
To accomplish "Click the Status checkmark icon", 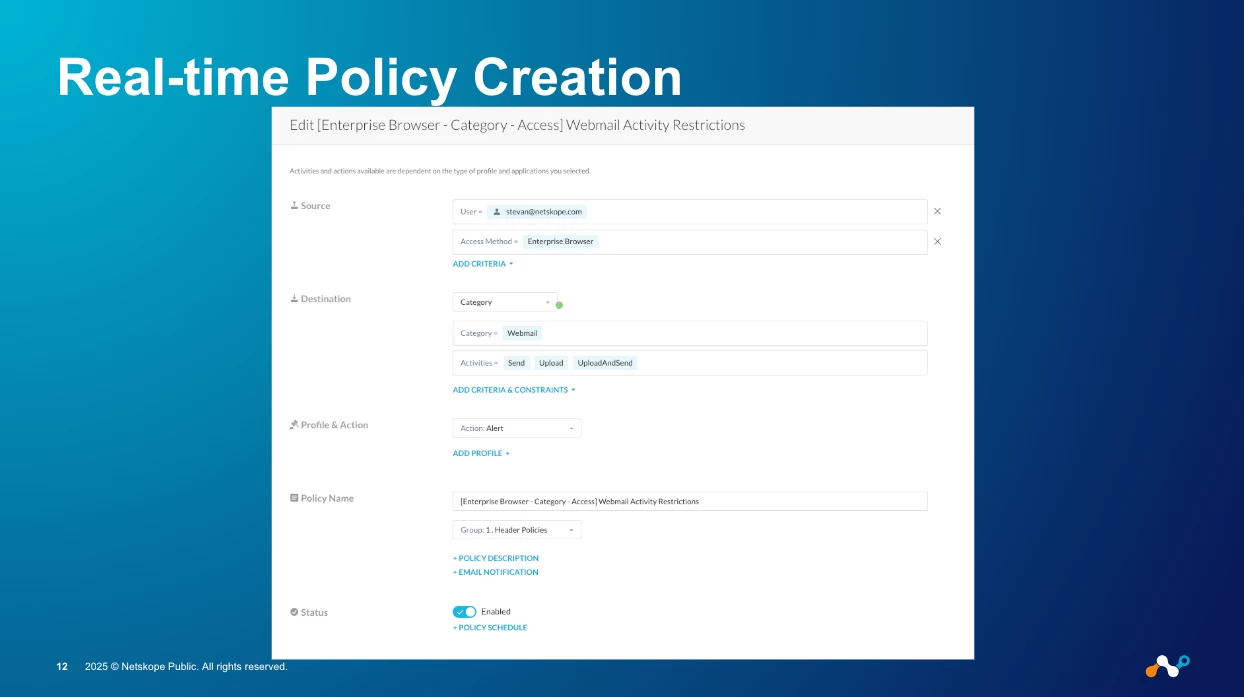I will pos(294,612).
